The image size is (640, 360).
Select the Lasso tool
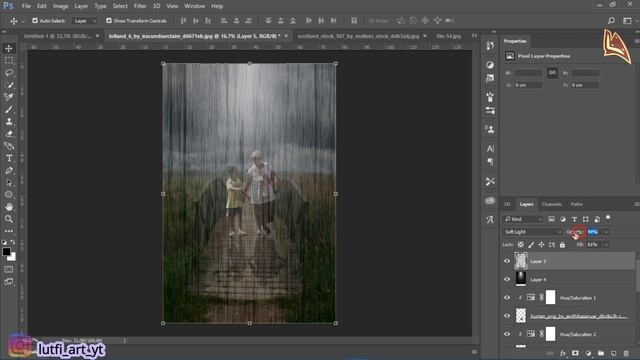pyautogui.click(x=9, y=73)
